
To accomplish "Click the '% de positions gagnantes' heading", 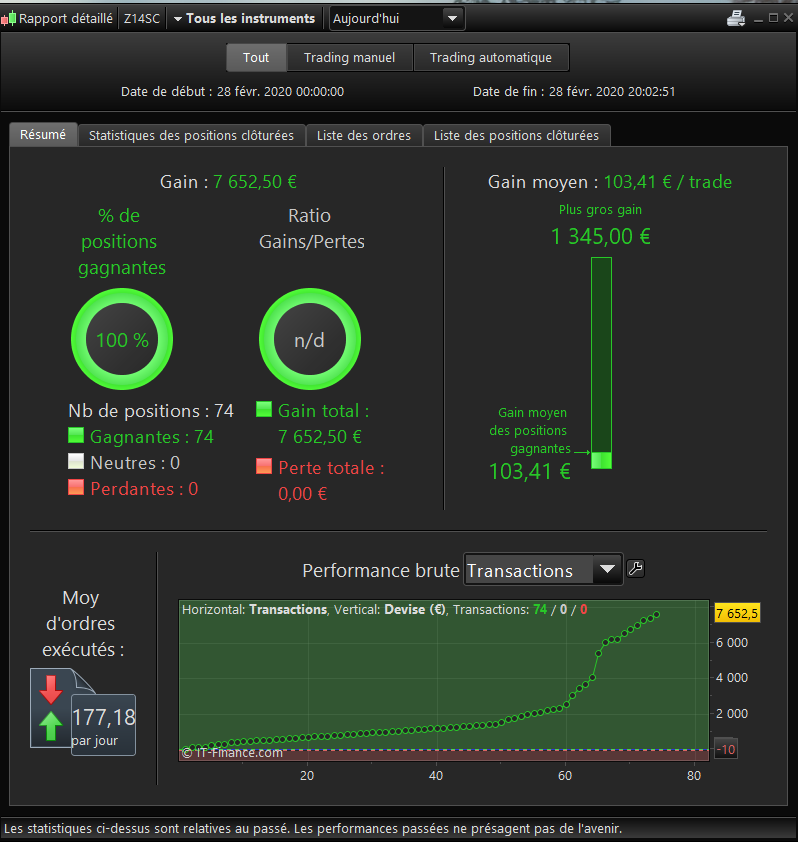I will click(x=121, y=242).
